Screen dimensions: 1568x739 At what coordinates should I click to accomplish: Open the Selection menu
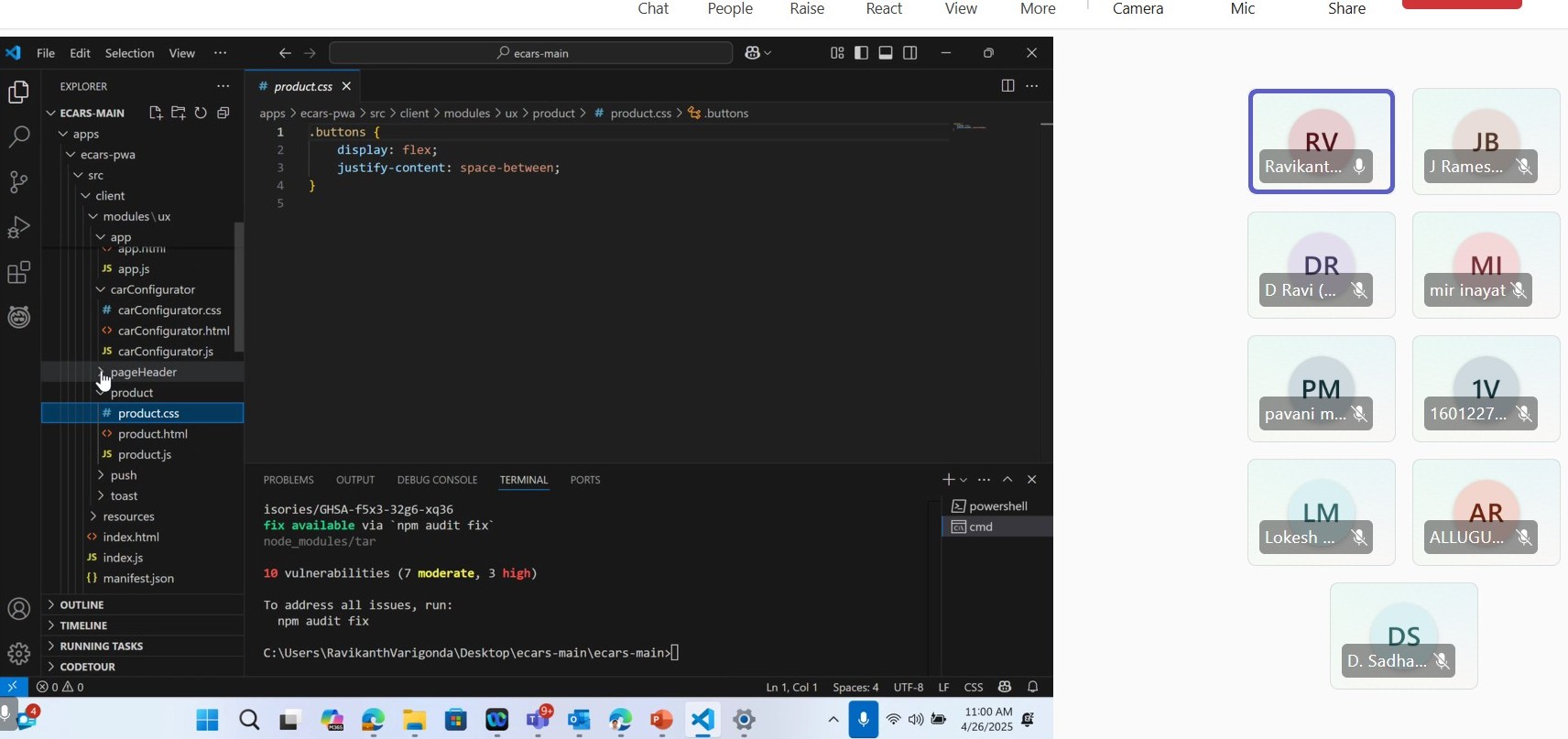click(129, 53)
